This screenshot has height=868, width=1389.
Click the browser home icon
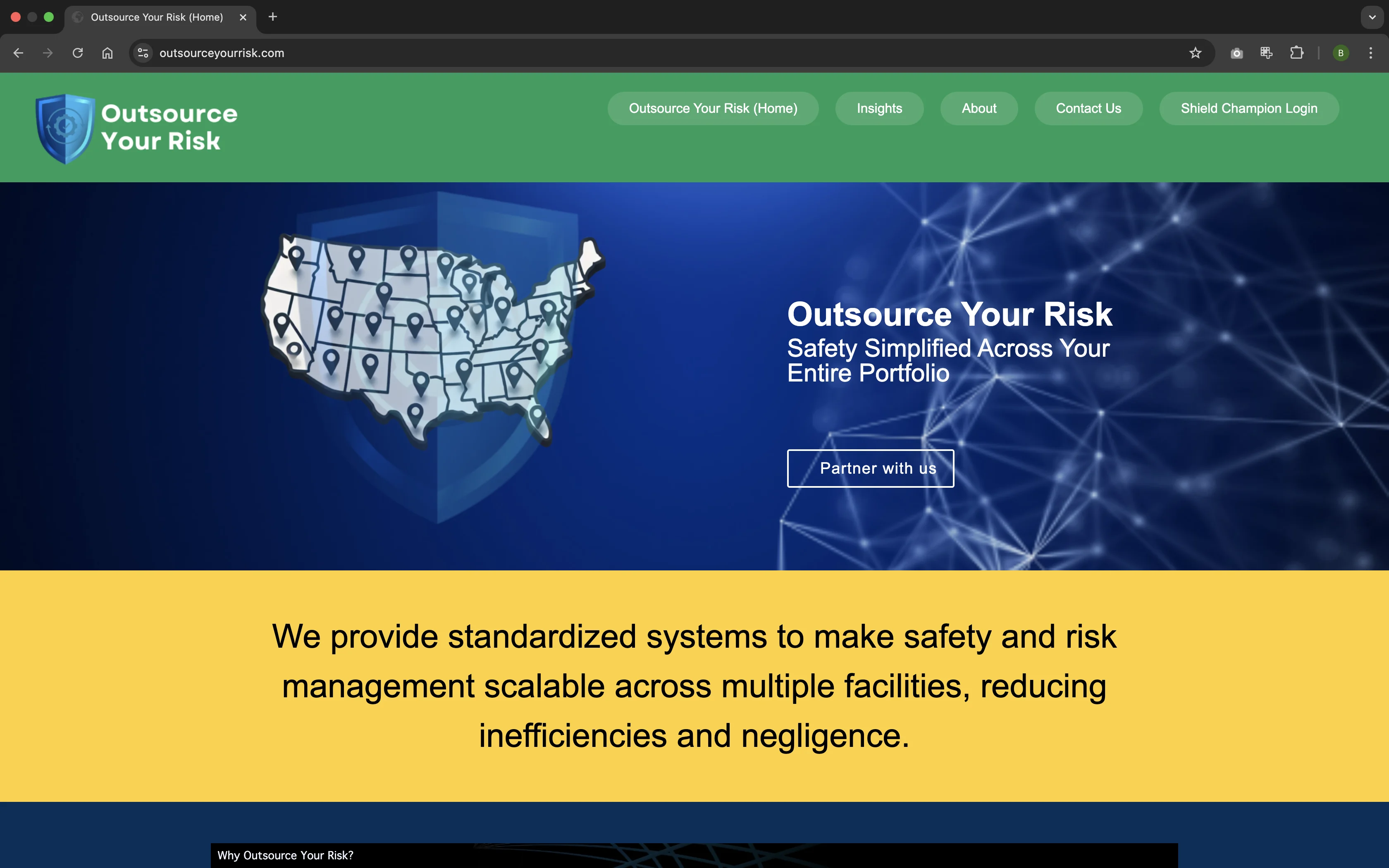[x=107, y=53]
